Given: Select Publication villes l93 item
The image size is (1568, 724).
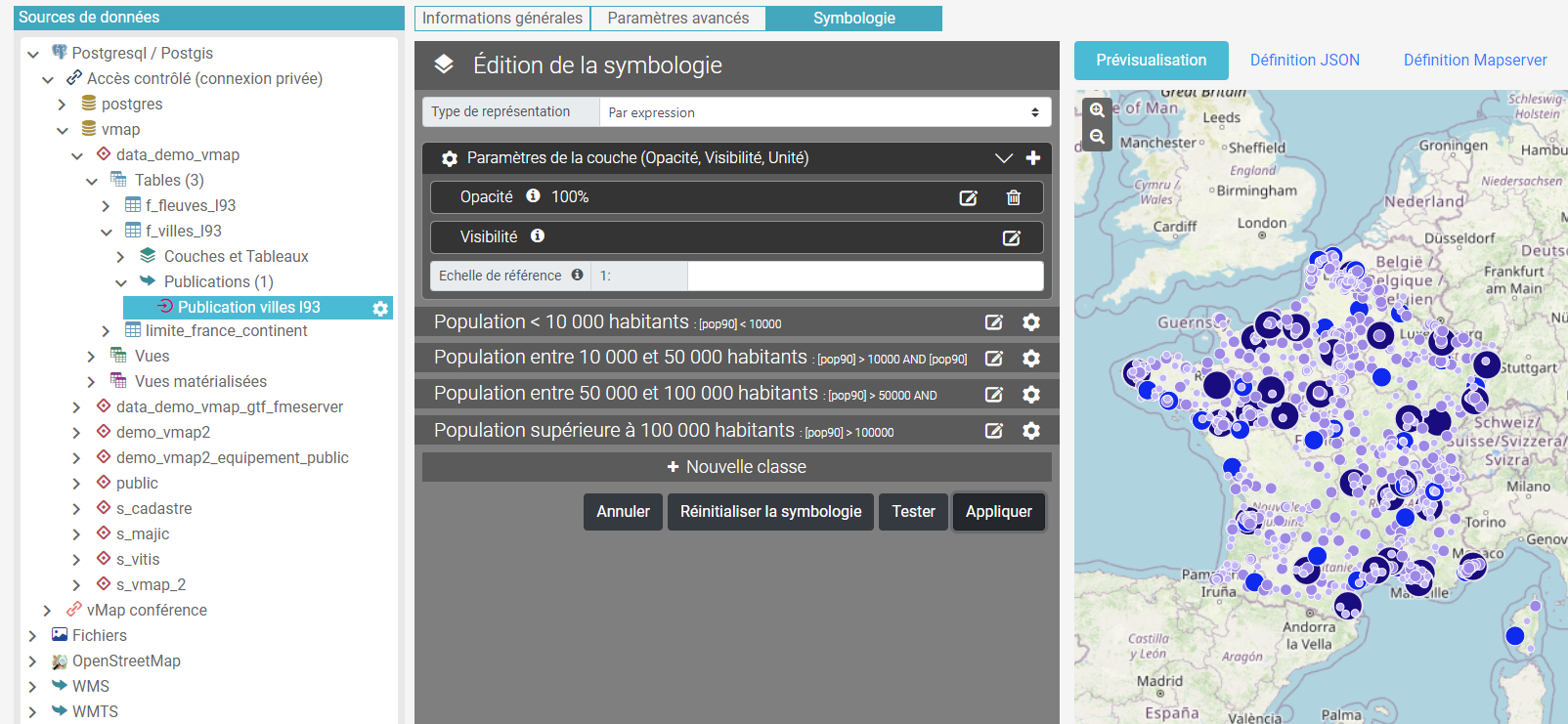Looking at the screenshot, I should pos(249,308).
